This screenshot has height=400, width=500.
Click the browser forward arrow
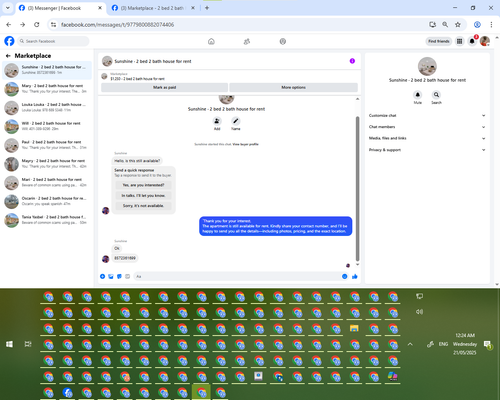22,24
